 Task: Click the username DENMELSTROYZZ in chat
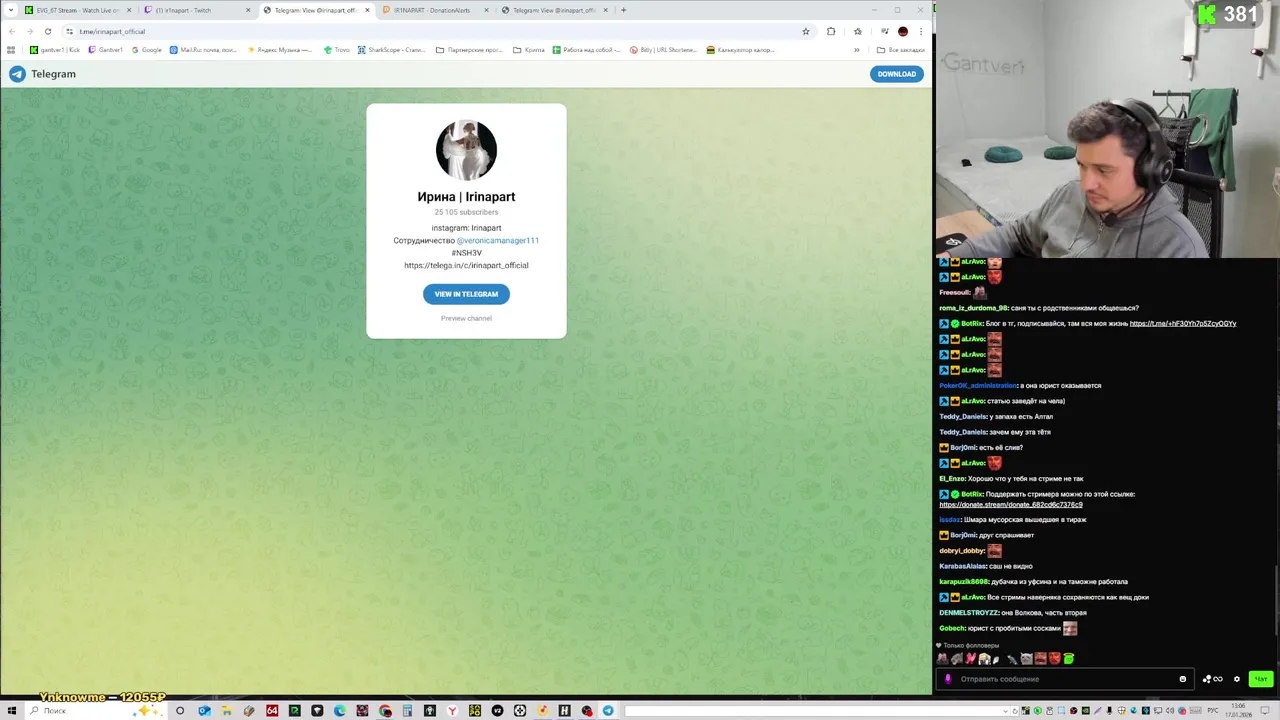[x=969, y=613]
